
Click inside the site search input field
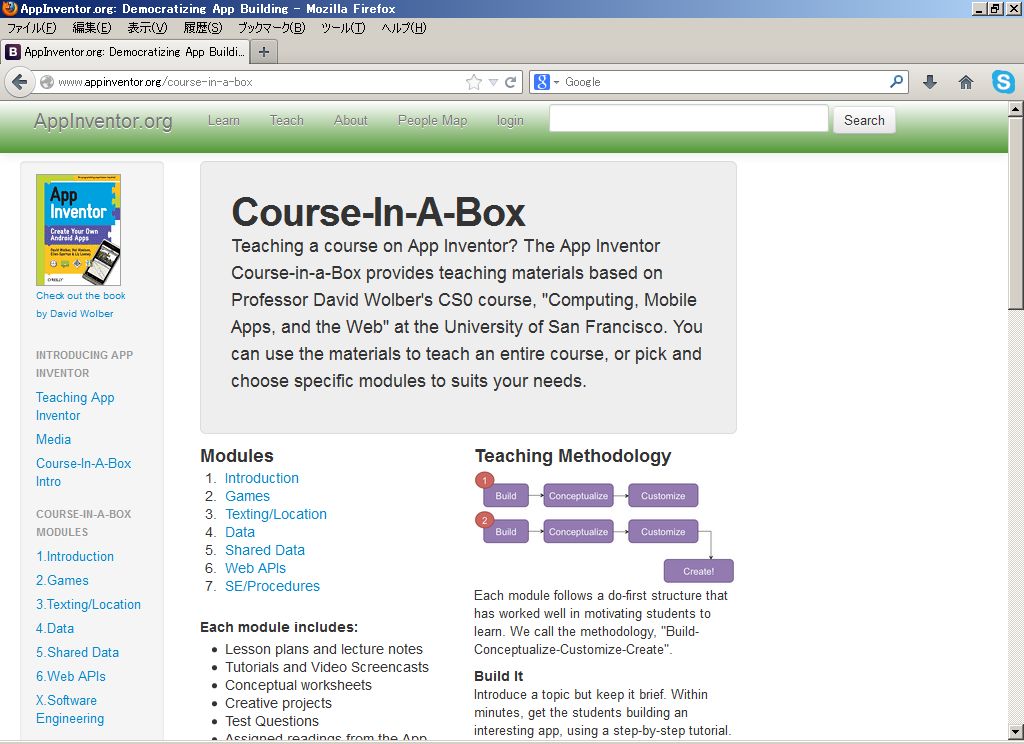click(x=688, y=118)
